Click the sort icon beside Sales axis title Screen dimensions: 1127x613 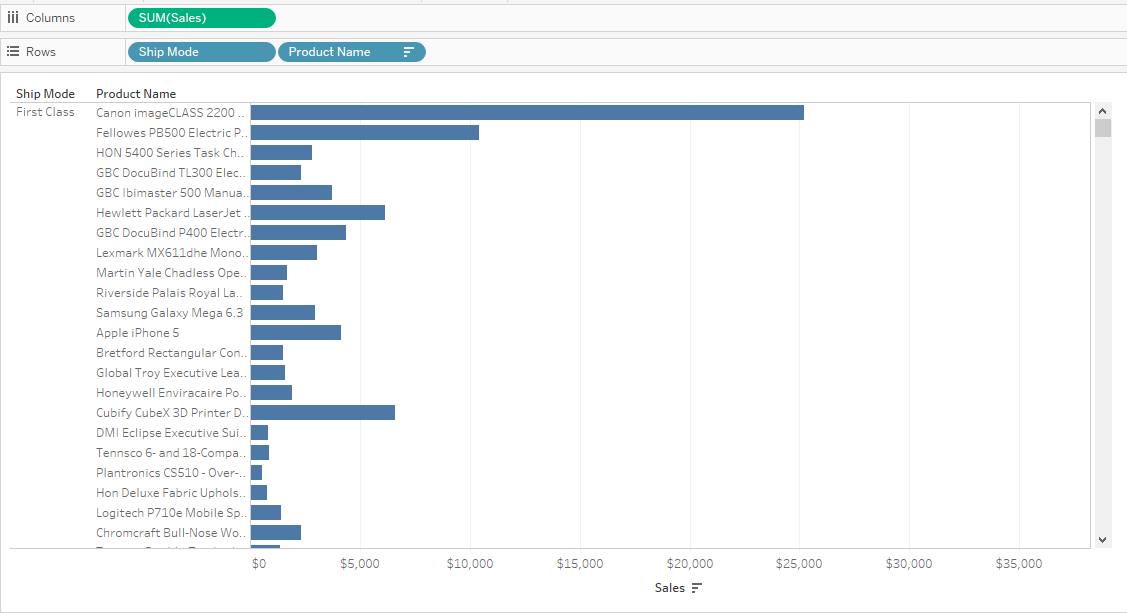click(697, 588)
